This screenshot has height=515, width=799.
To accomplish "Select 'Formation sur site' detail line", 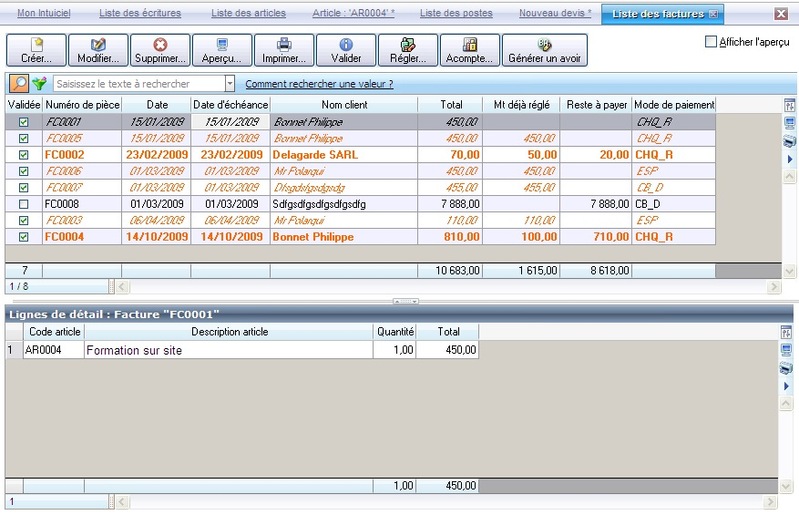I will click(242, 350).
